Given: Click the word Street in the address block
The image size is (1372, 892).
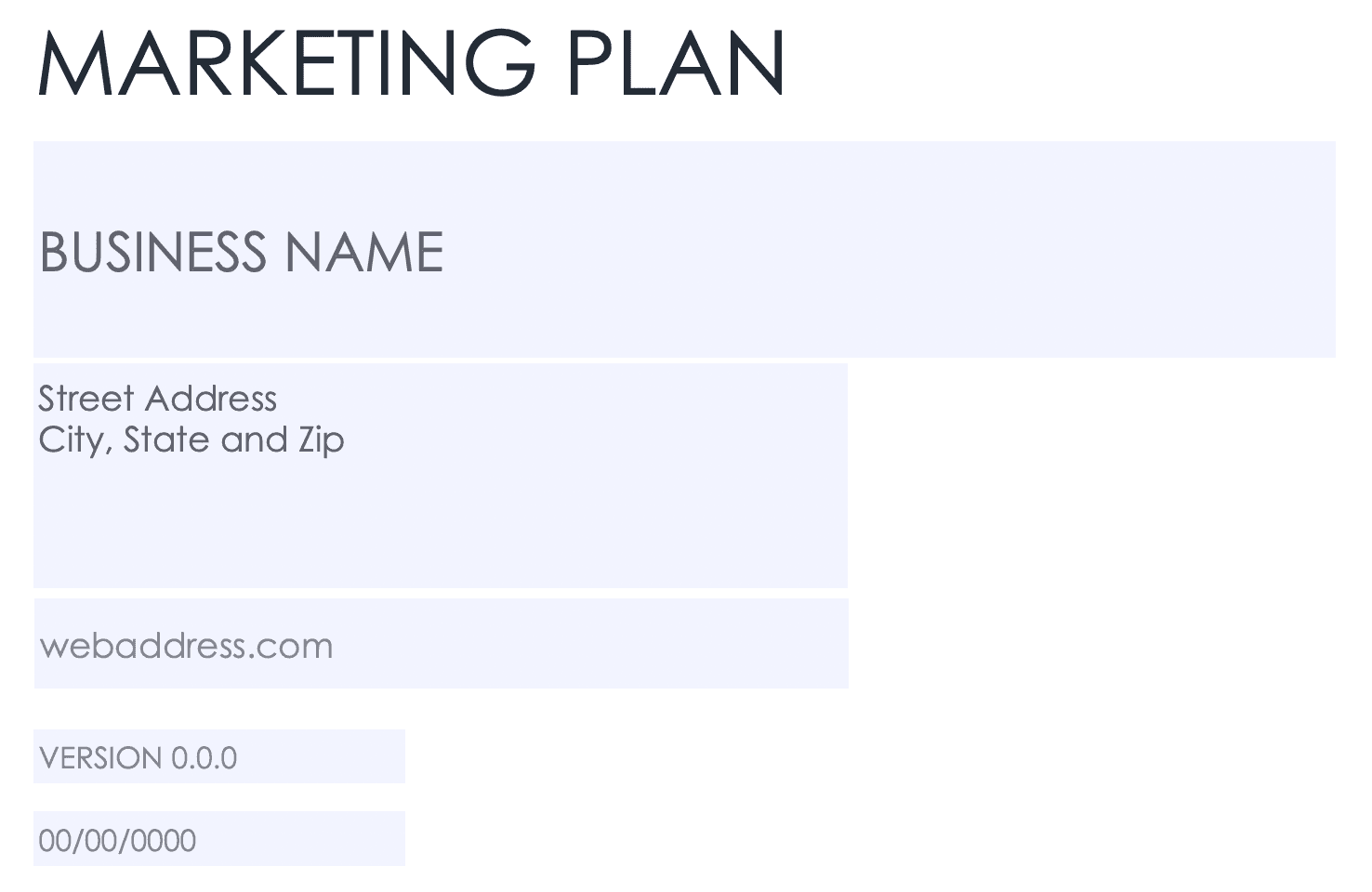Looking at the screenshot, I should point(86,399).
